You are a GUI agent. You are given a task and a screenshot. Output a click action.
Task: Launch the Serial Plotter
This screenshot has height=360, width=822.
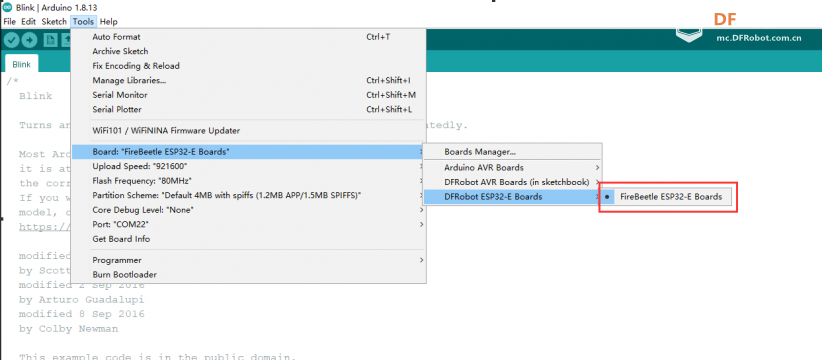[248, 110]
